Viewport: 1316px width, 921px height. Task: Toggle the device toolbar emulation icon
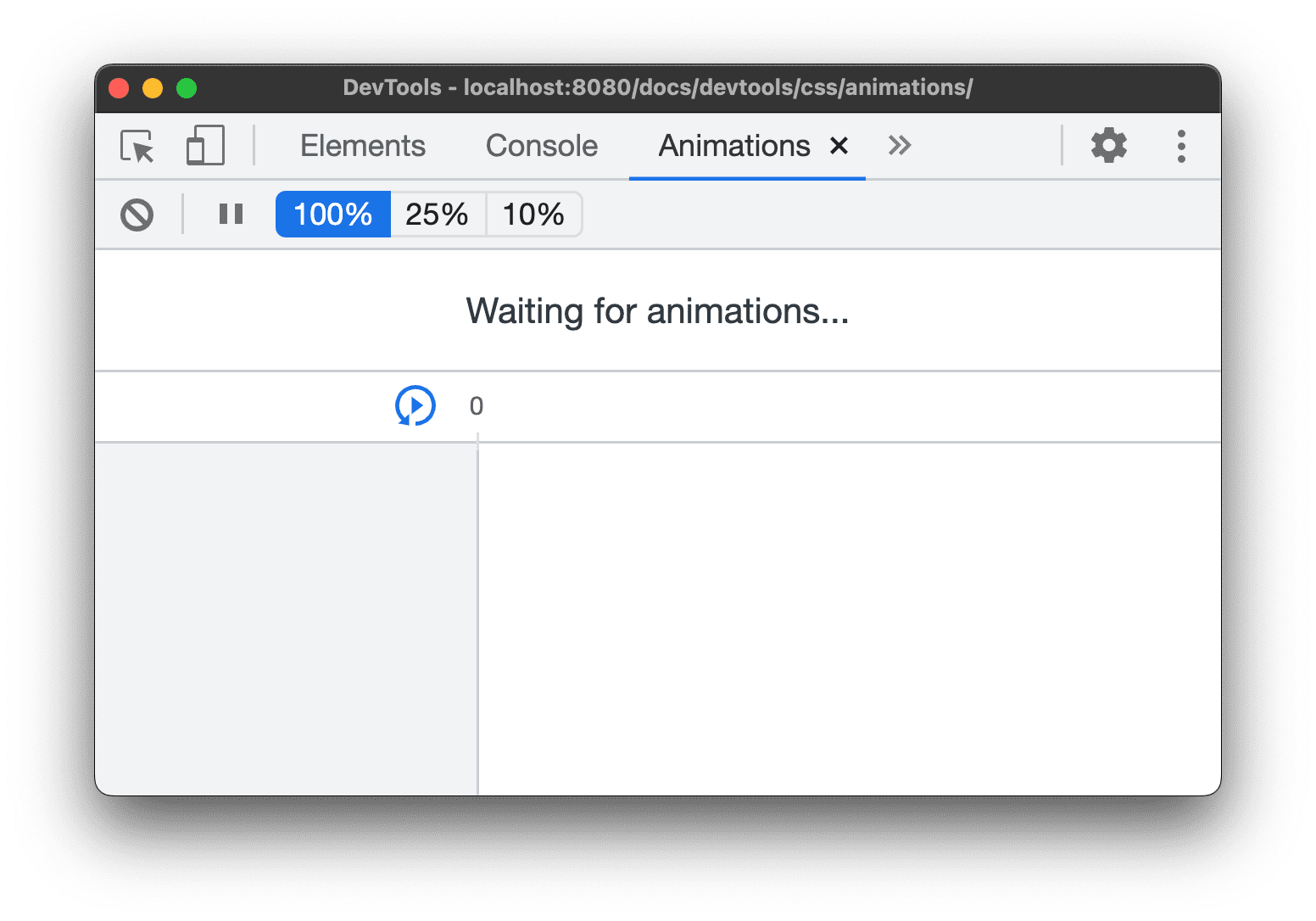pyautogui.click(x=204, y=146)
